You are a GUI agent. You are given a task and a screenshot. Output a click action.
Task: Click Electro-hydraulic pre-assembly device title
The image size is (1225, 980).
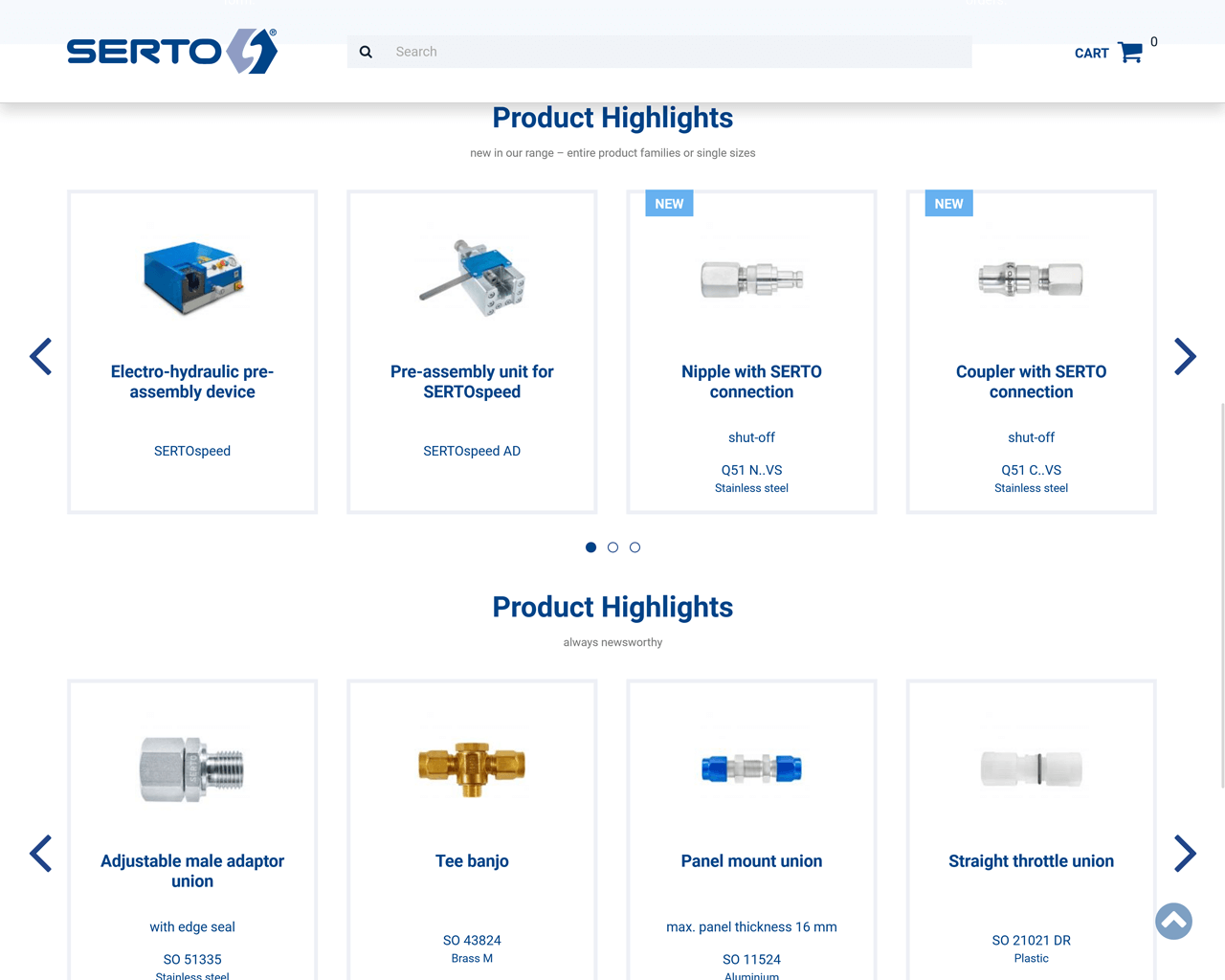pyautogui.click(x=192, y=382)
